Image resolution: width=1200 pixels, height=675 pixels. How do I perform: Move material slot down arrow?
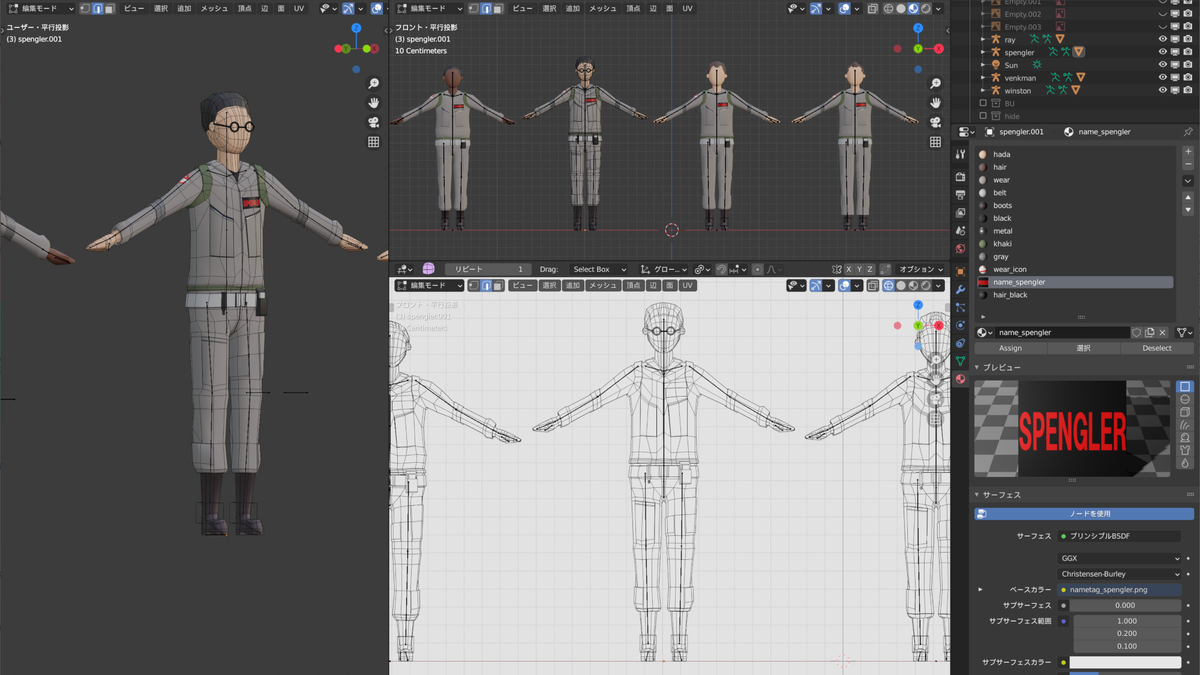[1188, 210]
